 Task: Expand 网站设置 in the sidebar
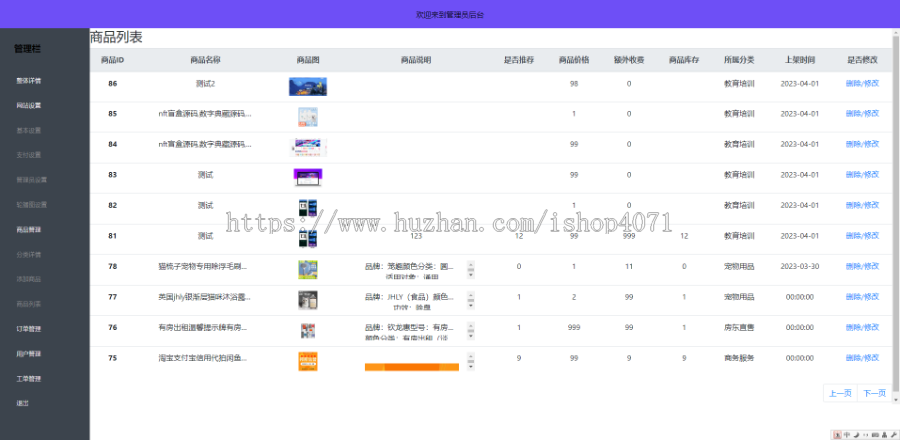pyautogui.click(x=29, y=105)
